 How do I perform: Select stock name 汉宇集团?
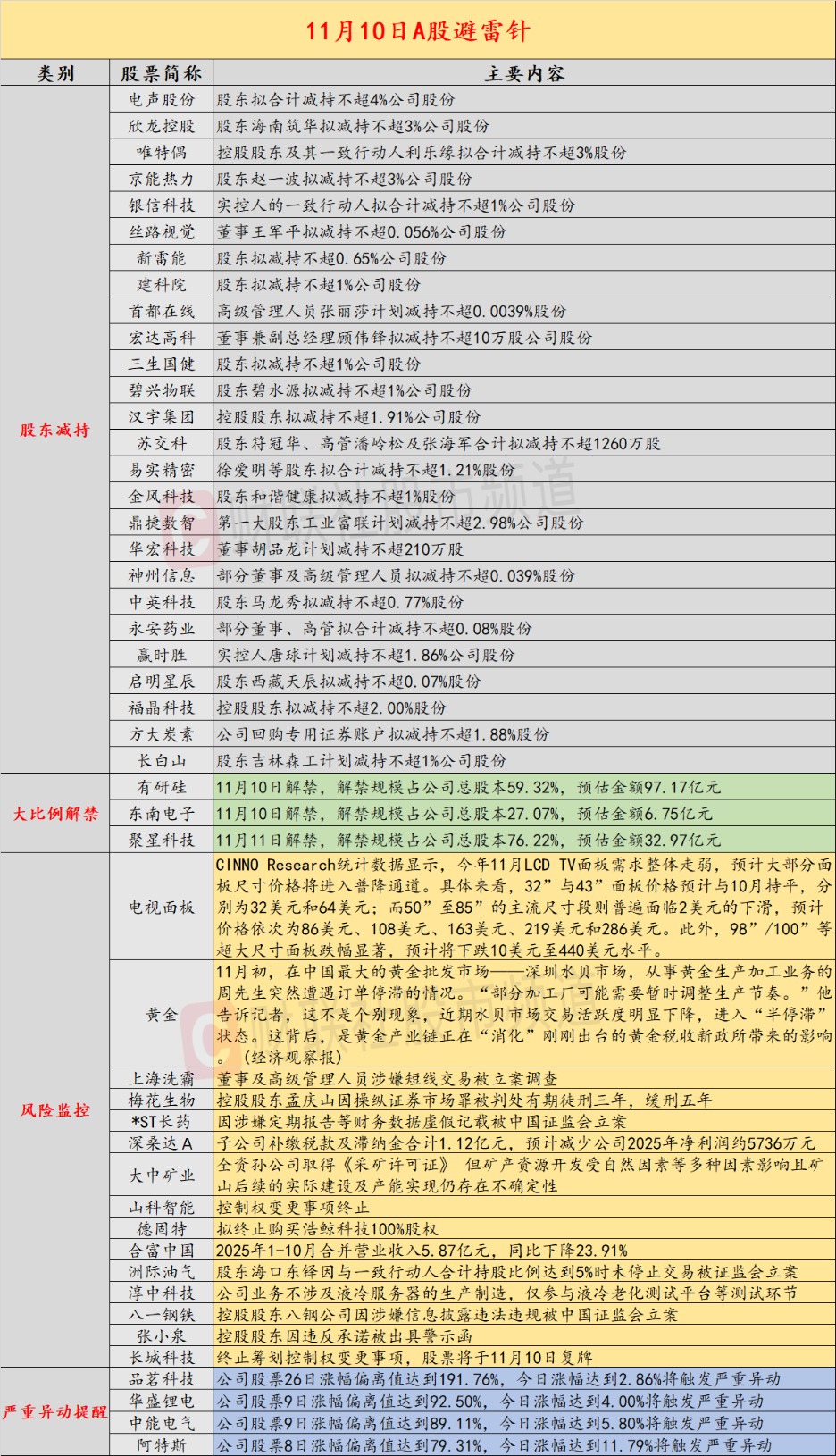(x=162, y=417)
